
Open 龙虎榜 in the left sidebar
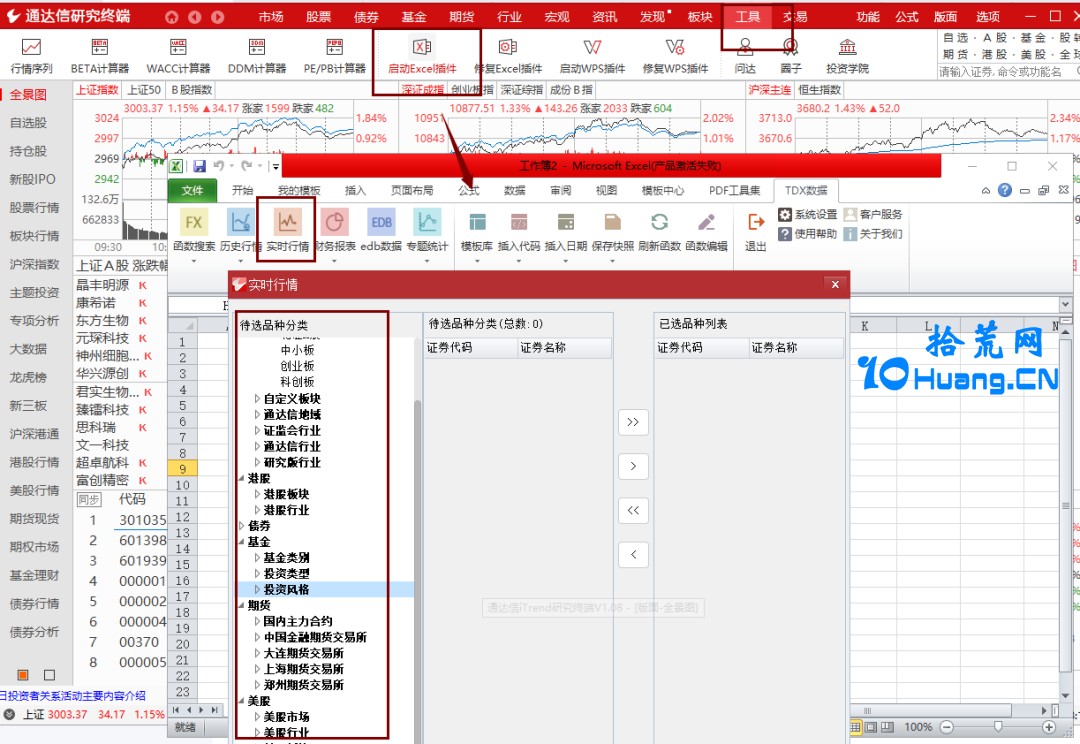[x=28, y=377]
